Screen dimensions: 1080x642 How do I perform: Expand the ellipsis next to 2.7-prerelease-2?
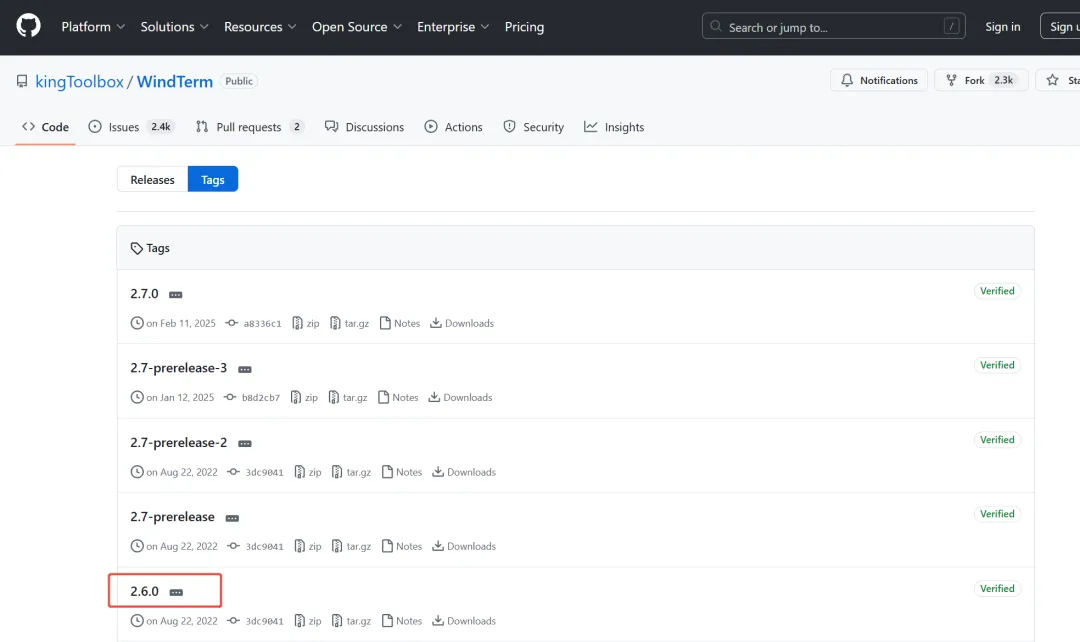coord(245,444)
